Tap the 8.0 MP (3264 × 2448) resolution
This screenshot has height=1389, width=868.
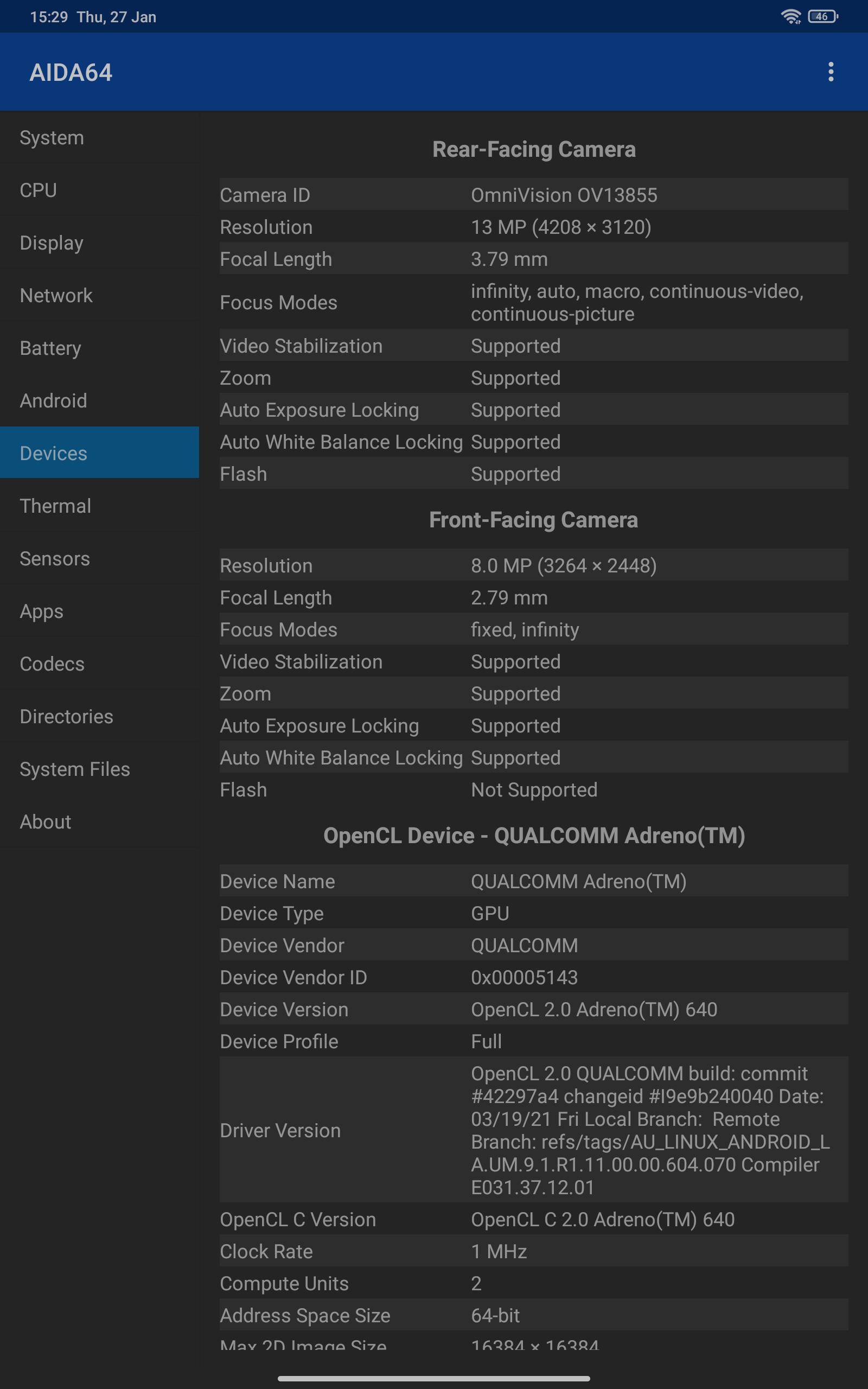tap(564, 566)
